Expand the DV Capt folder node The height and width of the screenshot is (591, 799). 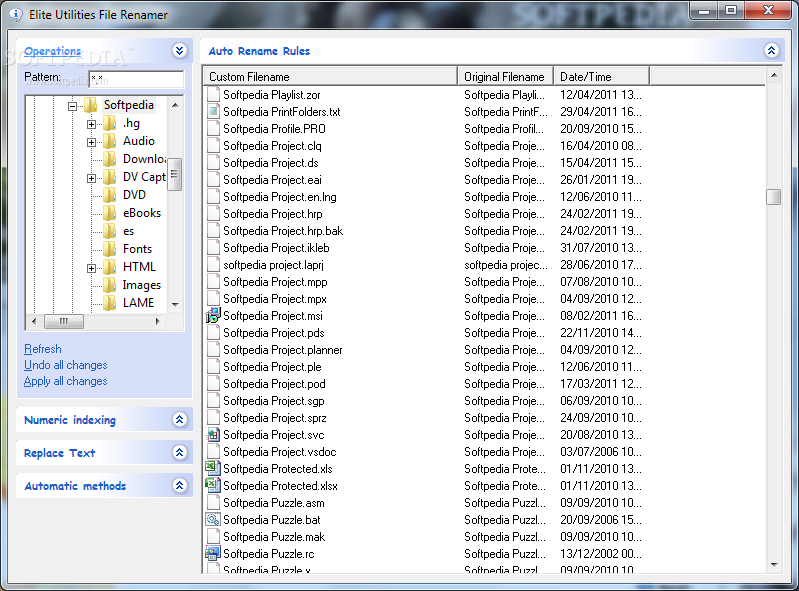coord(91,178)
